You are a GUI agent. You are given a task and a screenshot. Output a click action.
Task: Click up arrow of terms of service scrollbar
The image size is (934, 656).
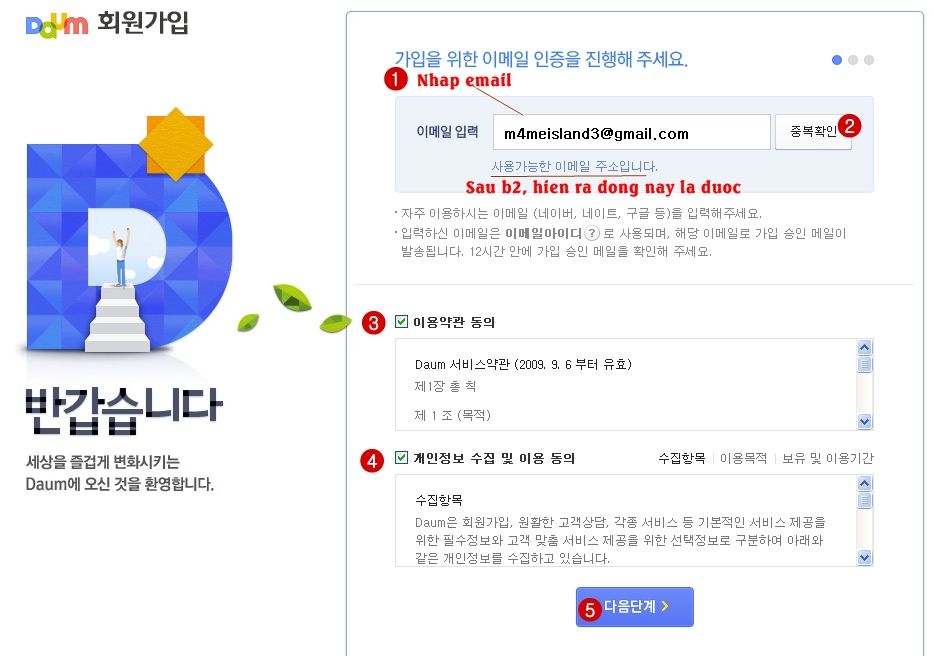pyautogui.click(x=865, y=347)
